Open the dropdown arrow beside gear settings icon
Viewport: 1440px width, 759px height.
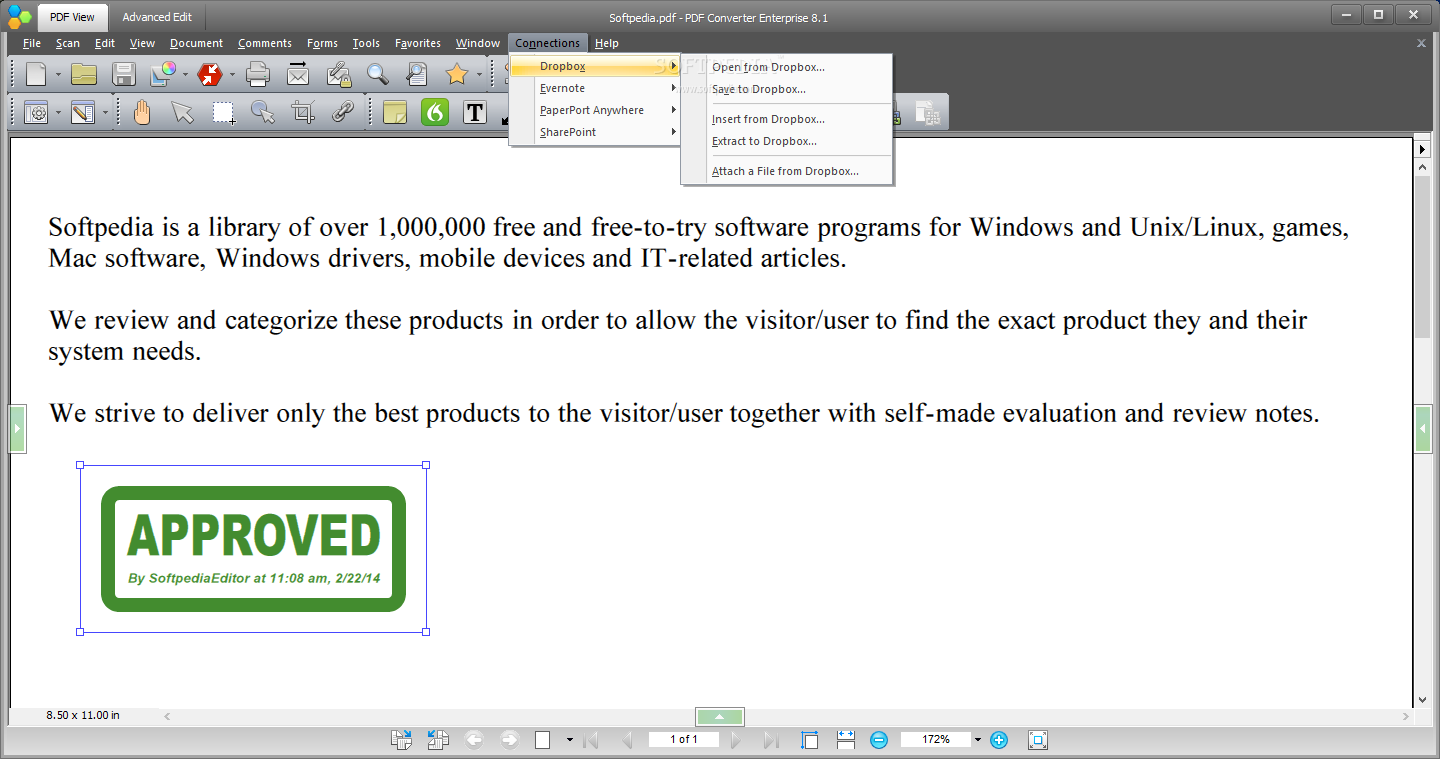(58, 112)
